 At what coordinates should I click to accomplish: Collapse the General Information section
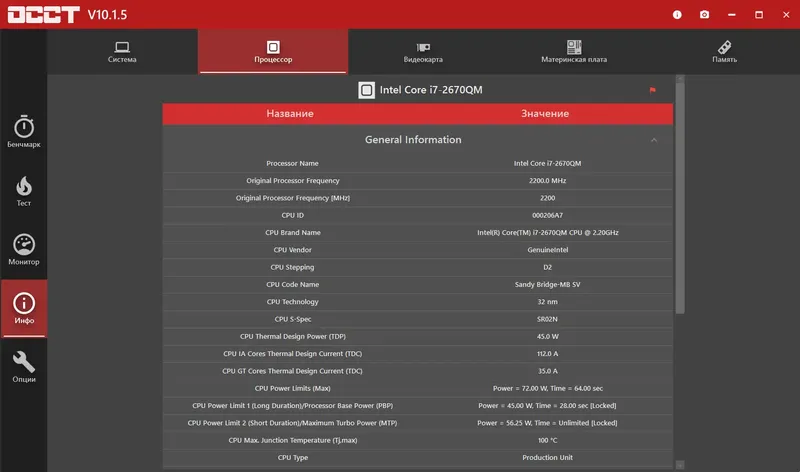pyautogui.click(x=654, y=140)
